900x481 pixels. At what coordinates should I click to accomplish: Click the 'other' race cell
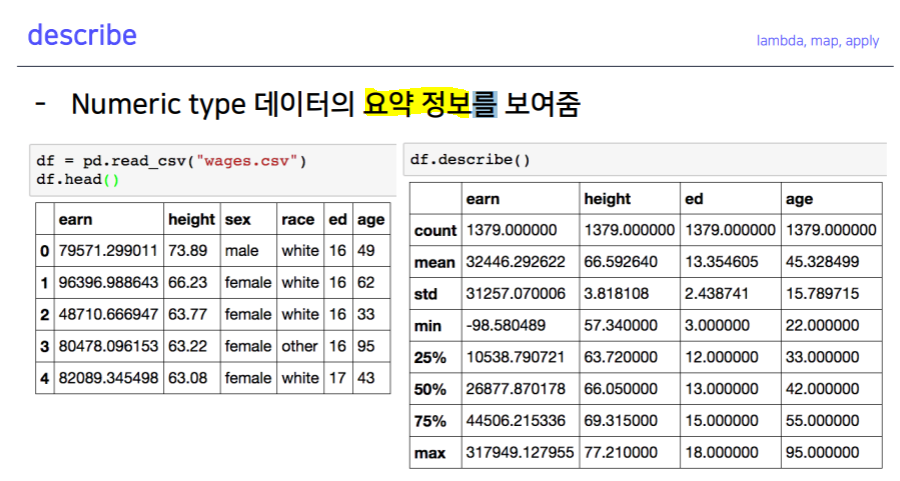299,346
